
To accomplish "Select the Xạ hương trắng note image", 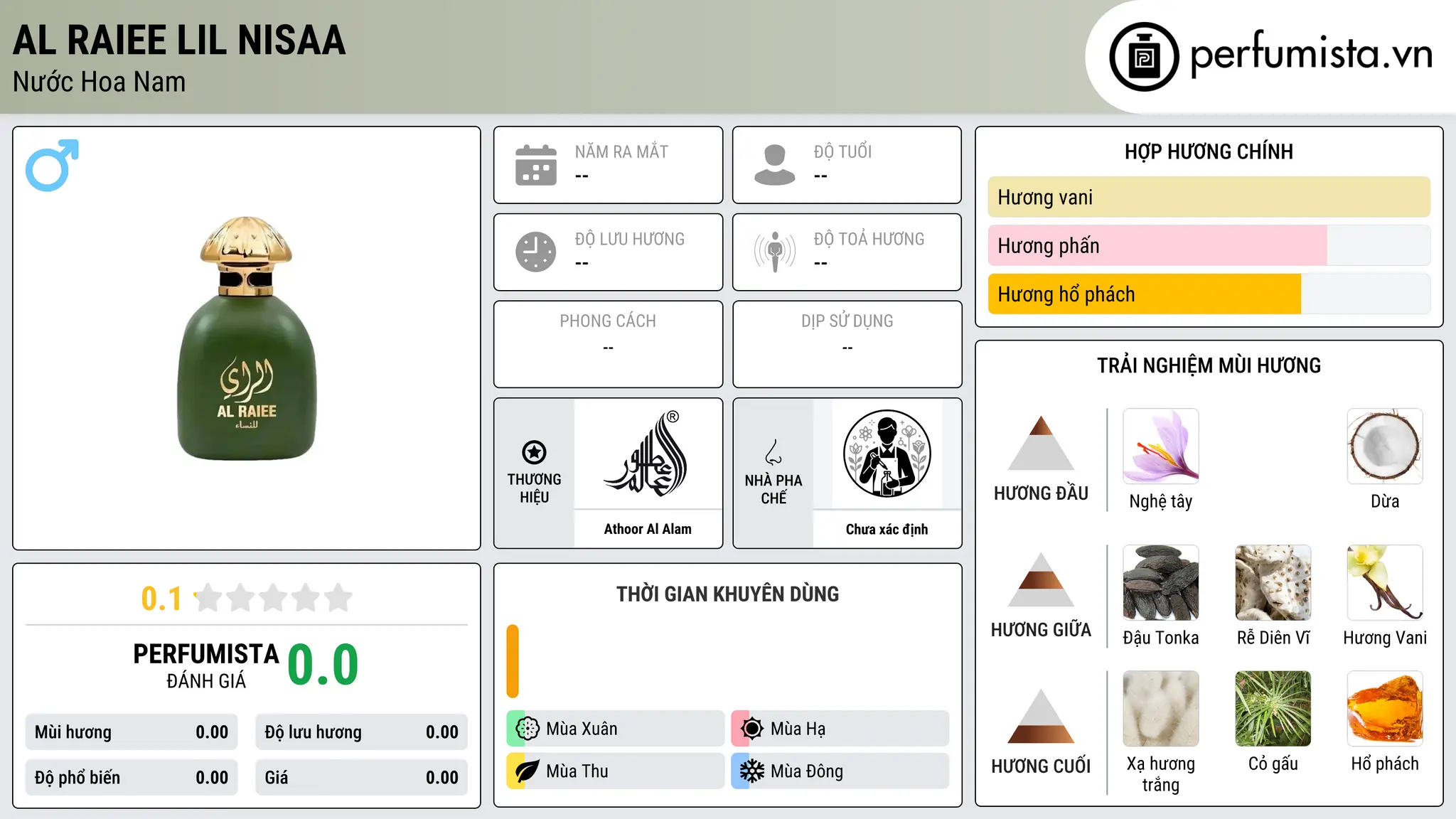I will (1161, 709).
